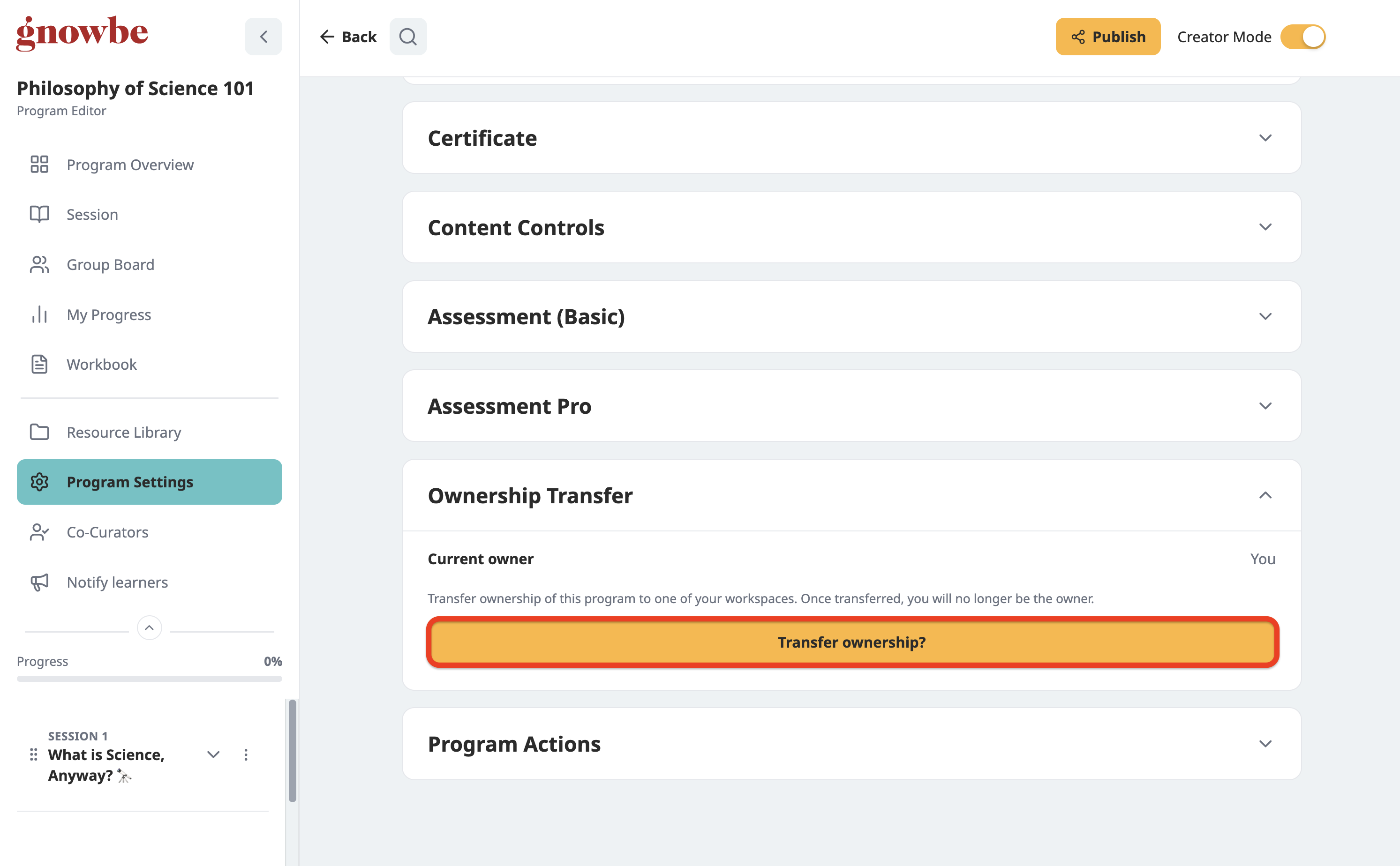Expand the Content Controls section
The height and width of the screenshot is (866, 1400).
(x=851, y=227)
